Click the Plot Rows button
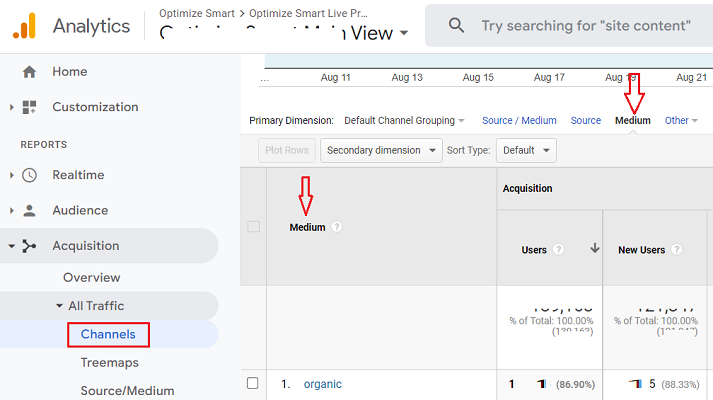Image resolution: width=713 pixels, height=400 pixels. click(x=287, y=151)
